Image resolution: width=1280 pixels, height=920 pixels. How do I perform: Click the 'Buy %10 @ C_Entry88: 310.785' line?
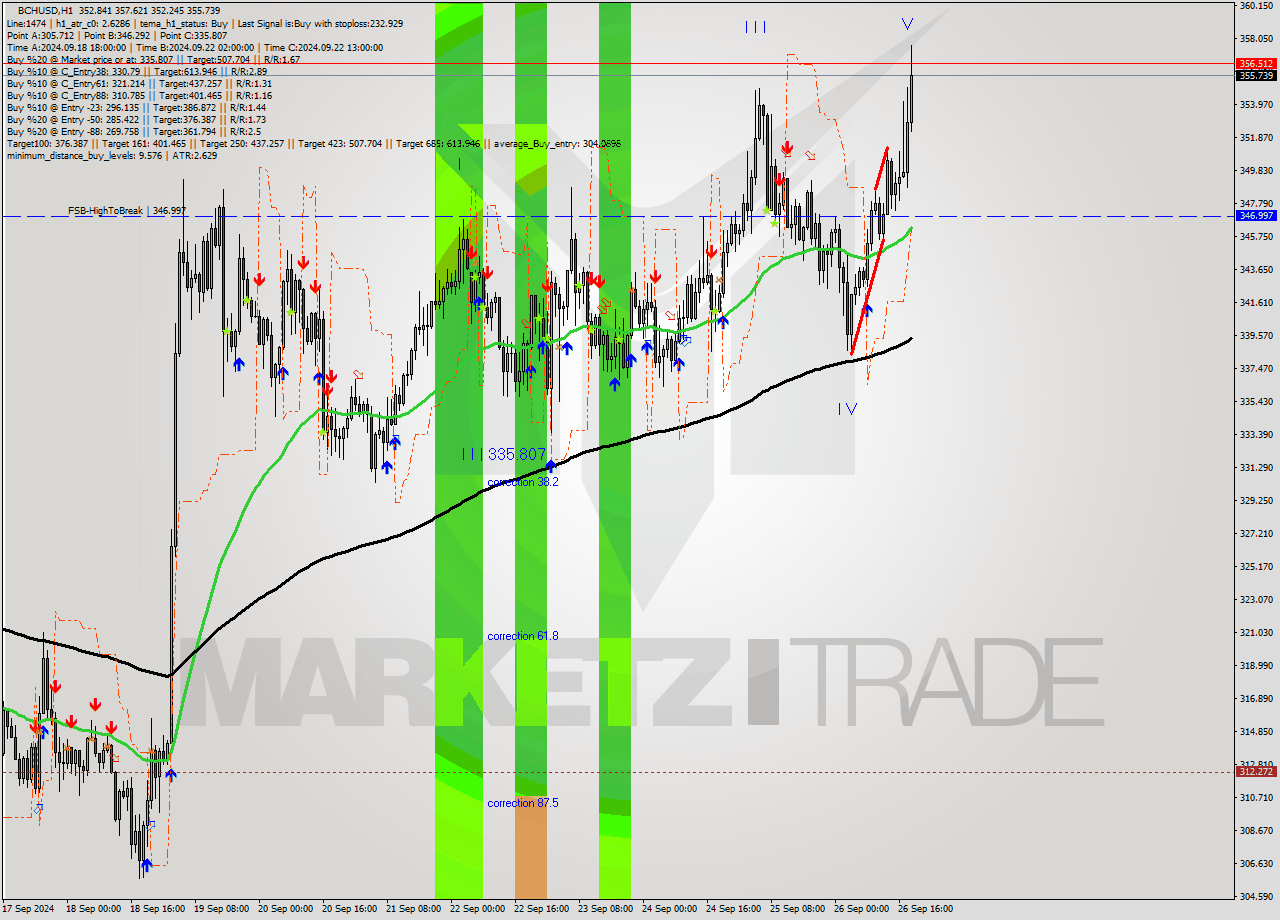tap(139, 95)
